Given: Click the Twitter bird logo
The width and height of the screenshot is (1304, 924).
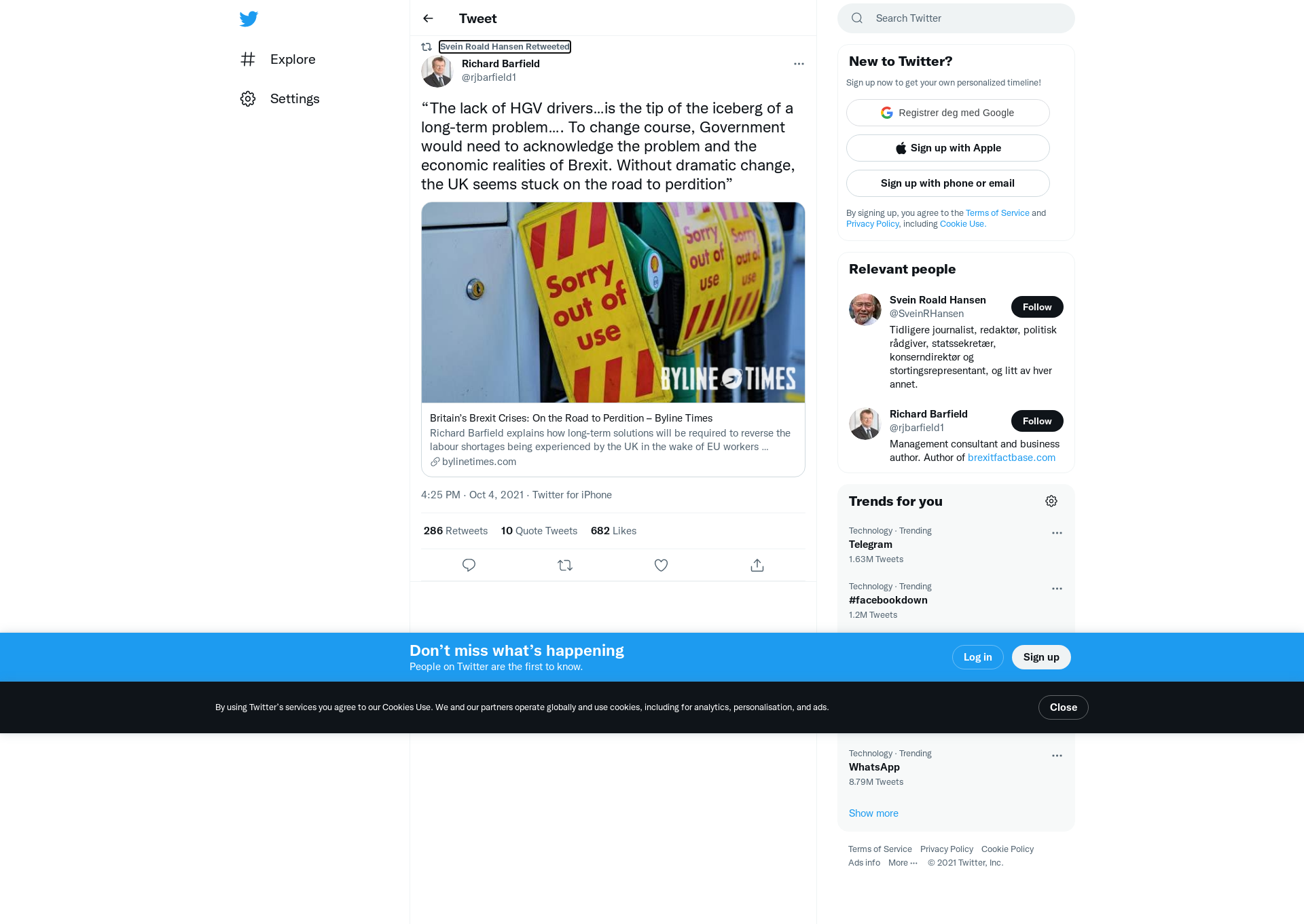Looking at the screenshot, I should click(x=249, y=19).
